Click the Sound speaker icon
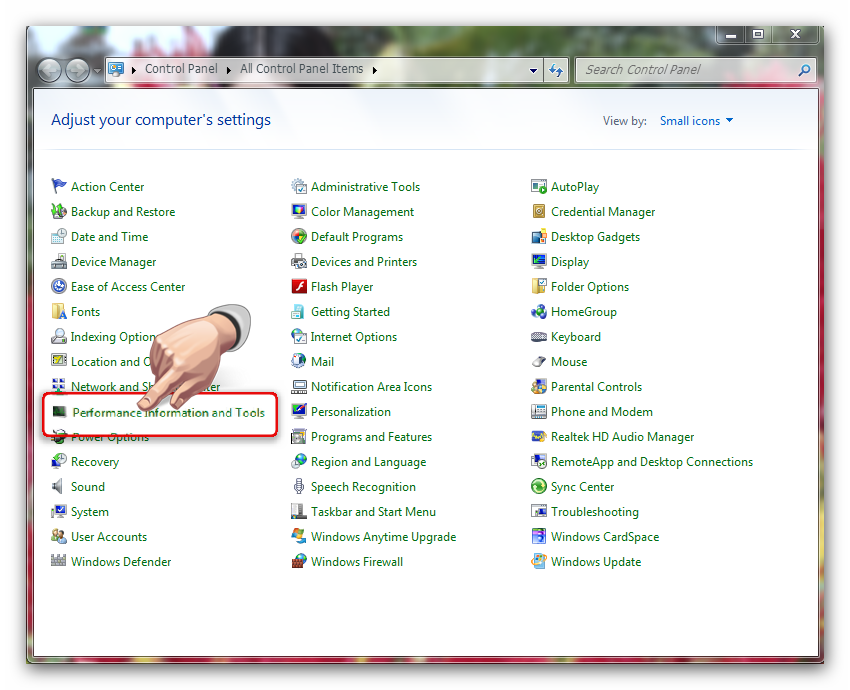The height and width of the screenshot is (690, 850). click(x=57, y=486)
